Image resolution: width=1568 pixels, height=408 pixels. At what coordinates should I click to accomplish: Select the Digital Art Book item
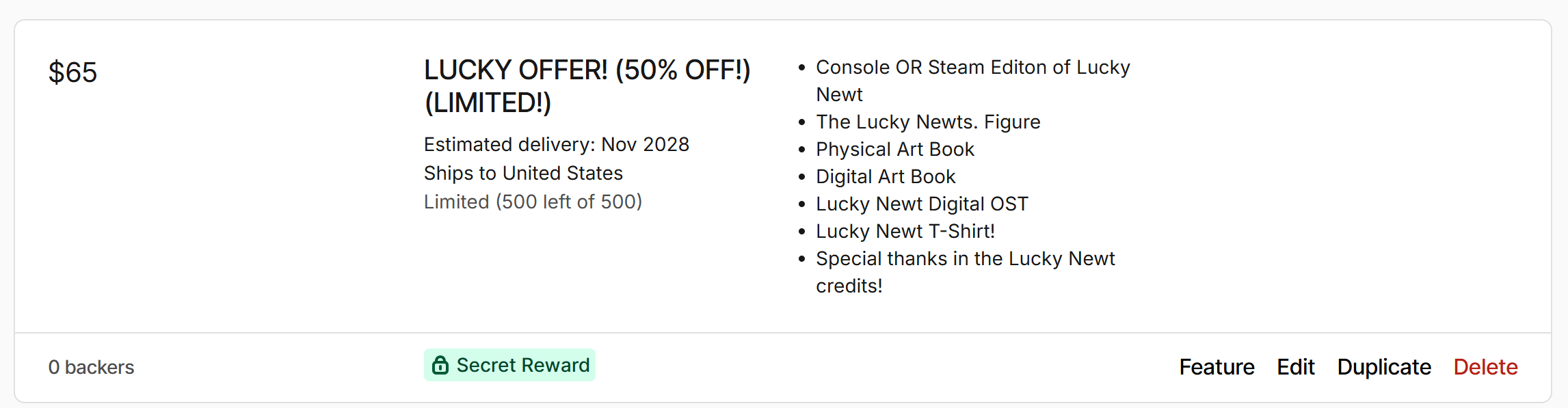(x=886, y=177)
